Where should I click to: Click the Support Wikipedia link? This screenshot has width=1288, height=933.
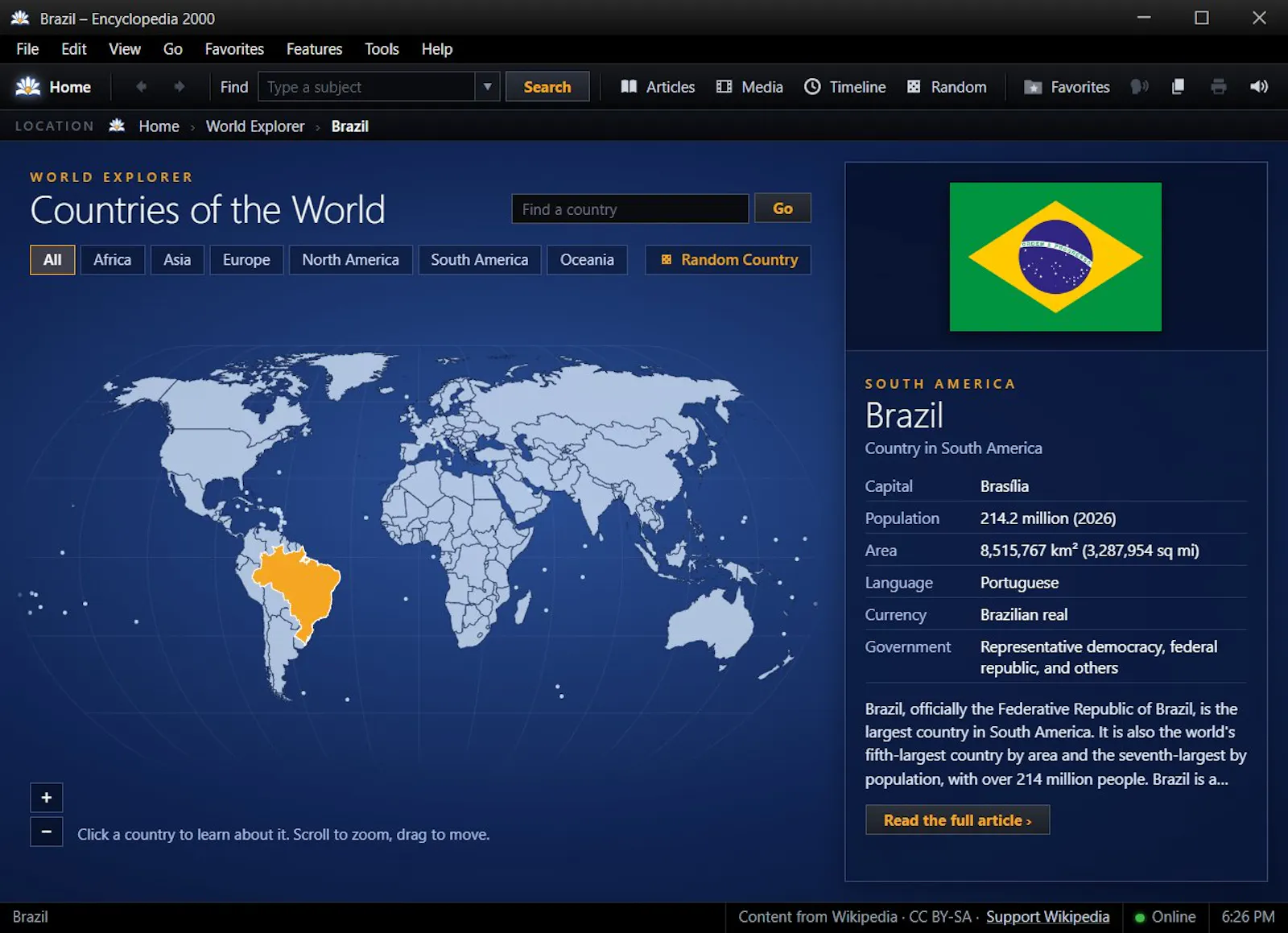click(x=1047, y=917)
